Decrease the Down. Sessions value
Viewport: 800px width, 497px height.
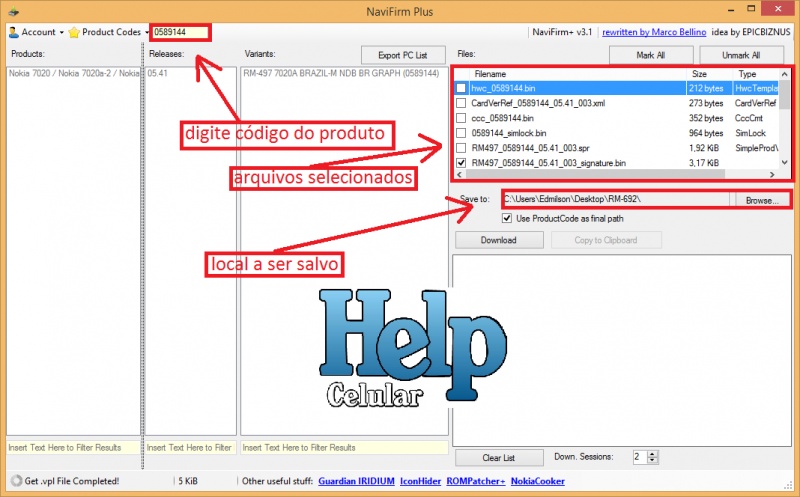click(x=653, y=461)
